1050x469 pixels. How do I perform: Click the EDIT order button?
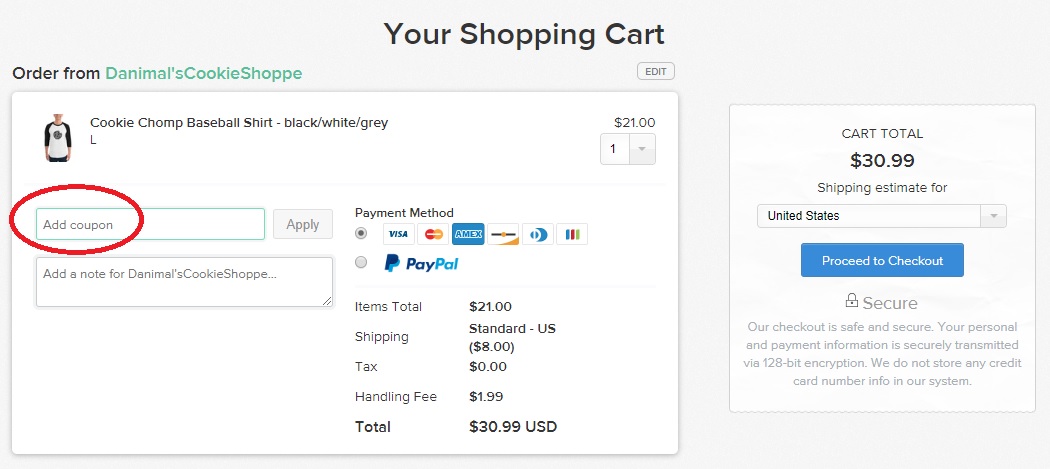(x=656, y=71)
